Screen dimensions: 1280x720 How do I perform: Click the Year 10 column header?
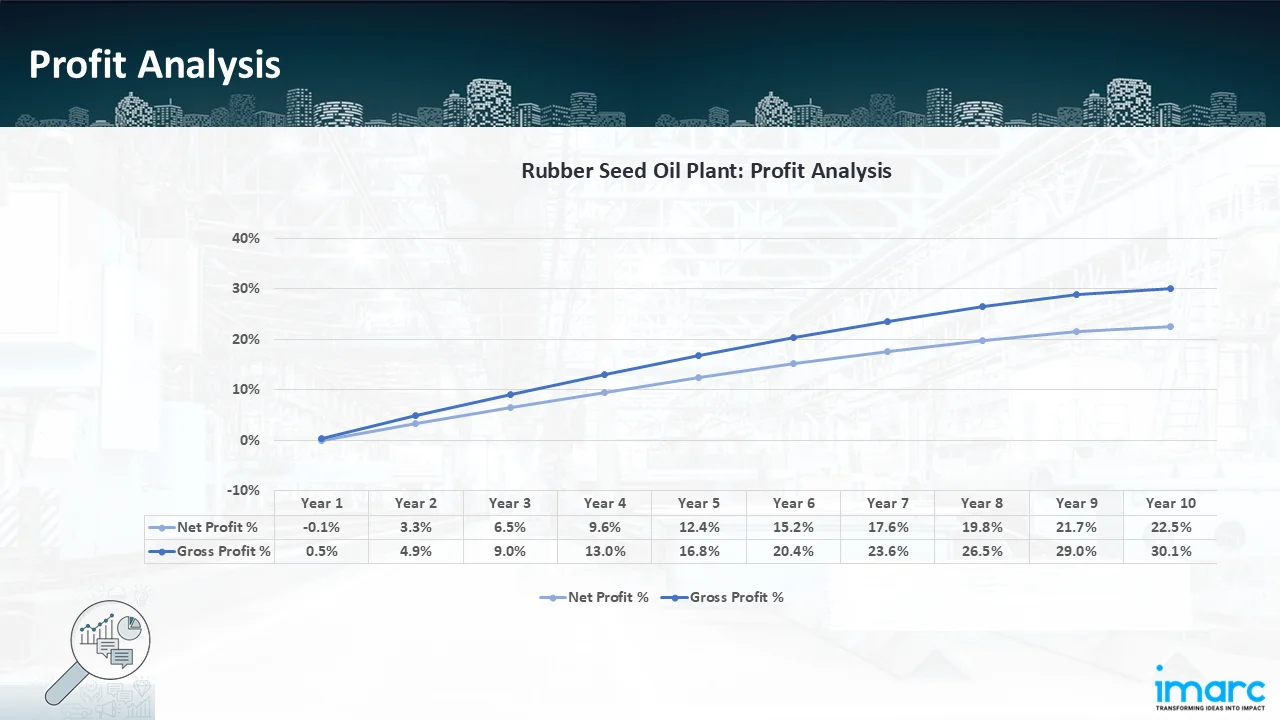1170,503
